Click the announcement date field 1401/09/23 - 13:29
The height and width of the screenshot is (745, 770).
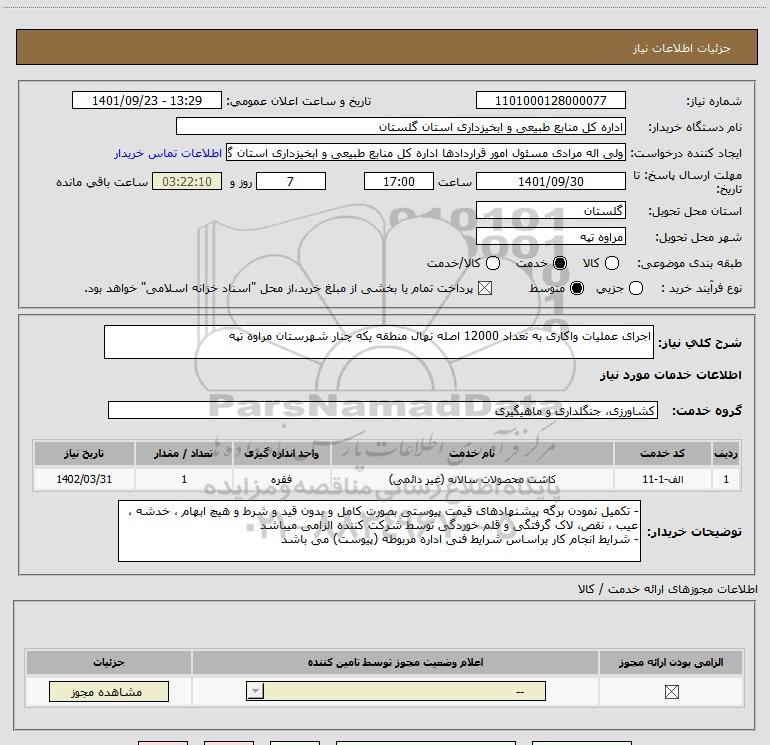(x=147, y=100)
